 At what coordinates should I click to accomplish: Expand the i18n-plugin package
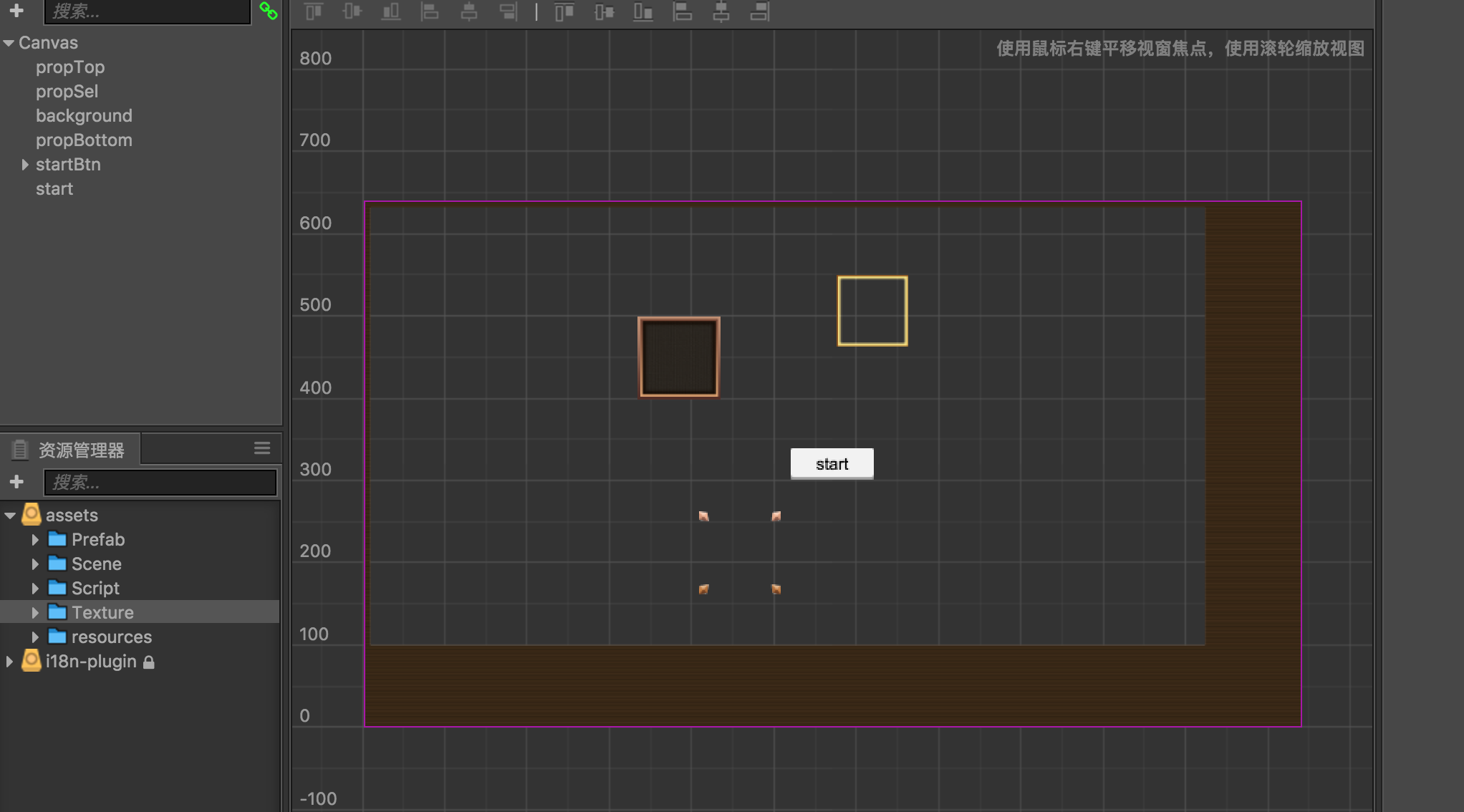(9, 662)
